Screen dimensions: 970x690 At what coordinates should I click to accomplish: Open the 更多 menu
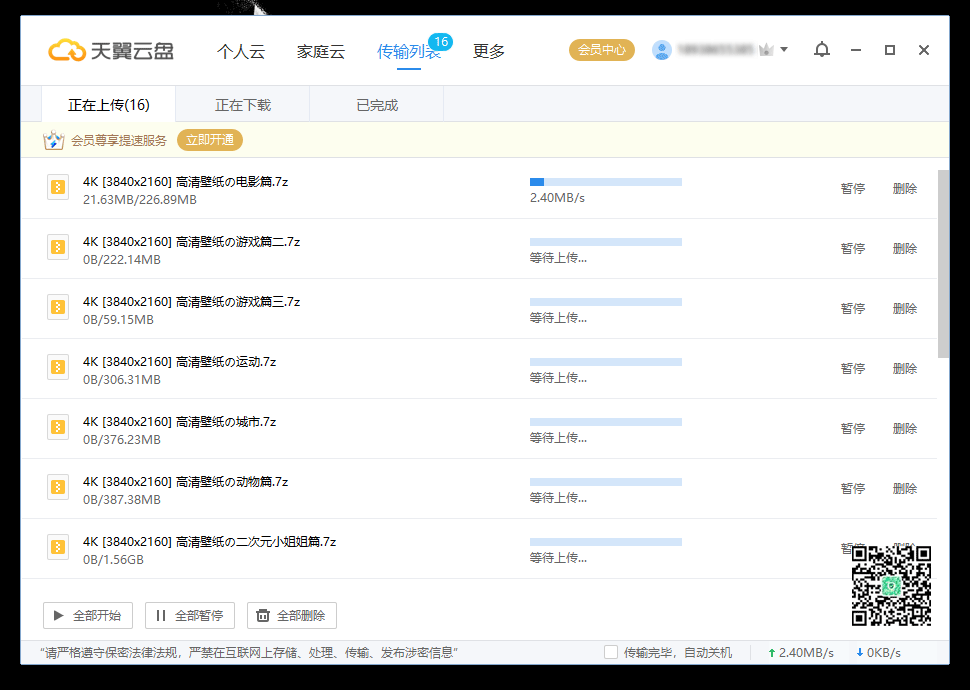[489, 52]
